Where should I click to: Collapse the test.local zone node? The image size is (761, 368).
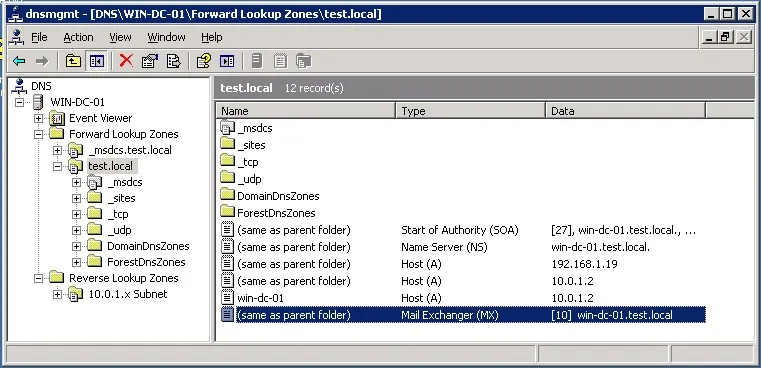pos(57,167)
